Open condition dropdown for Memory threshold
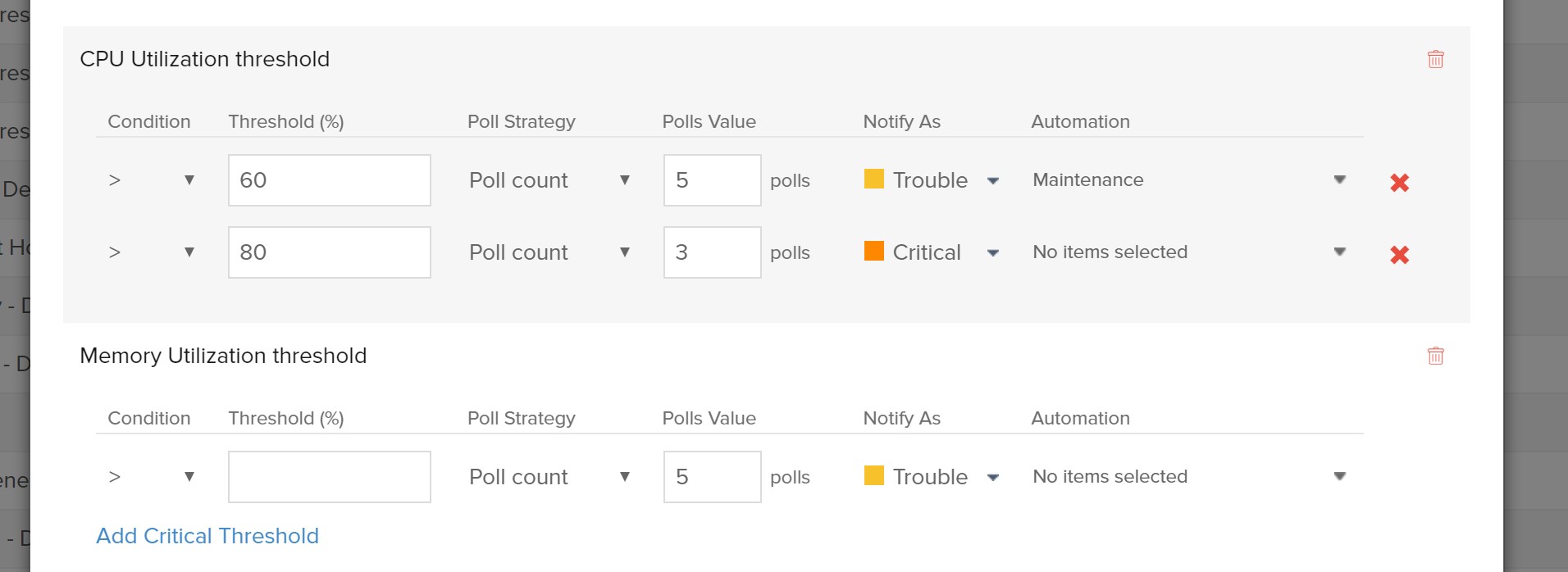 (x=152, y=477)
